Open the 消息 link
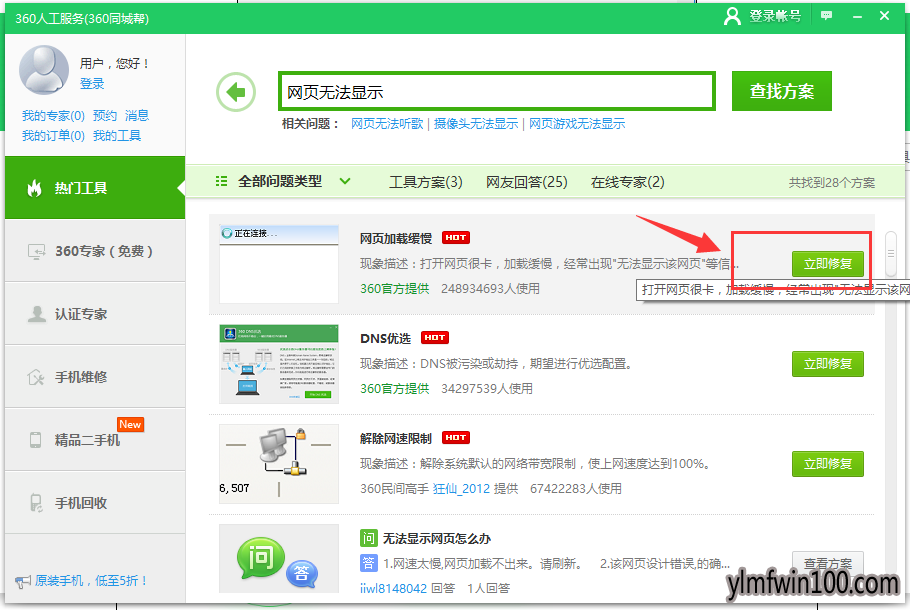The width and height of the screenshot is (910, 610). point(137,115)
